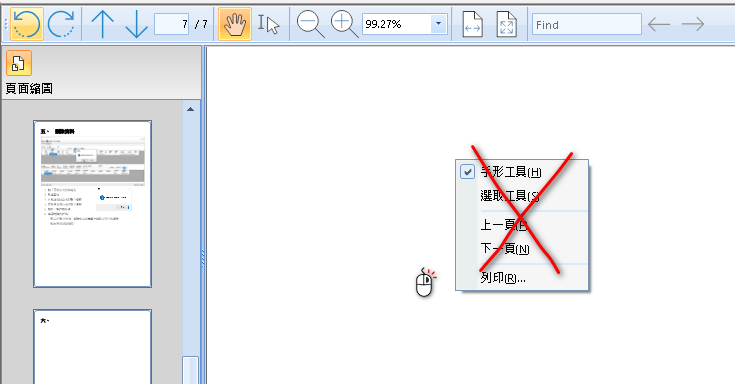Find next match with right arrow
The image size is (735, 384).
693,24
